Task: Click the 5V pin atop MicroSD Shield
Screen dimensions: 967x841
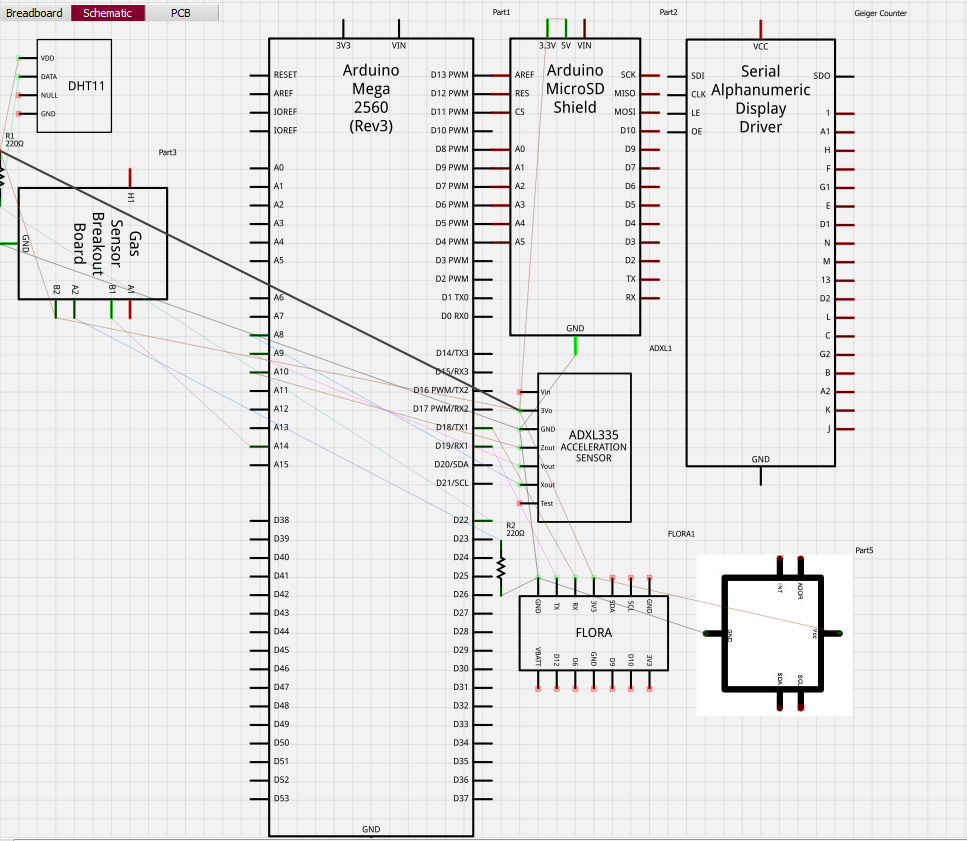Action: pos(566,28)
